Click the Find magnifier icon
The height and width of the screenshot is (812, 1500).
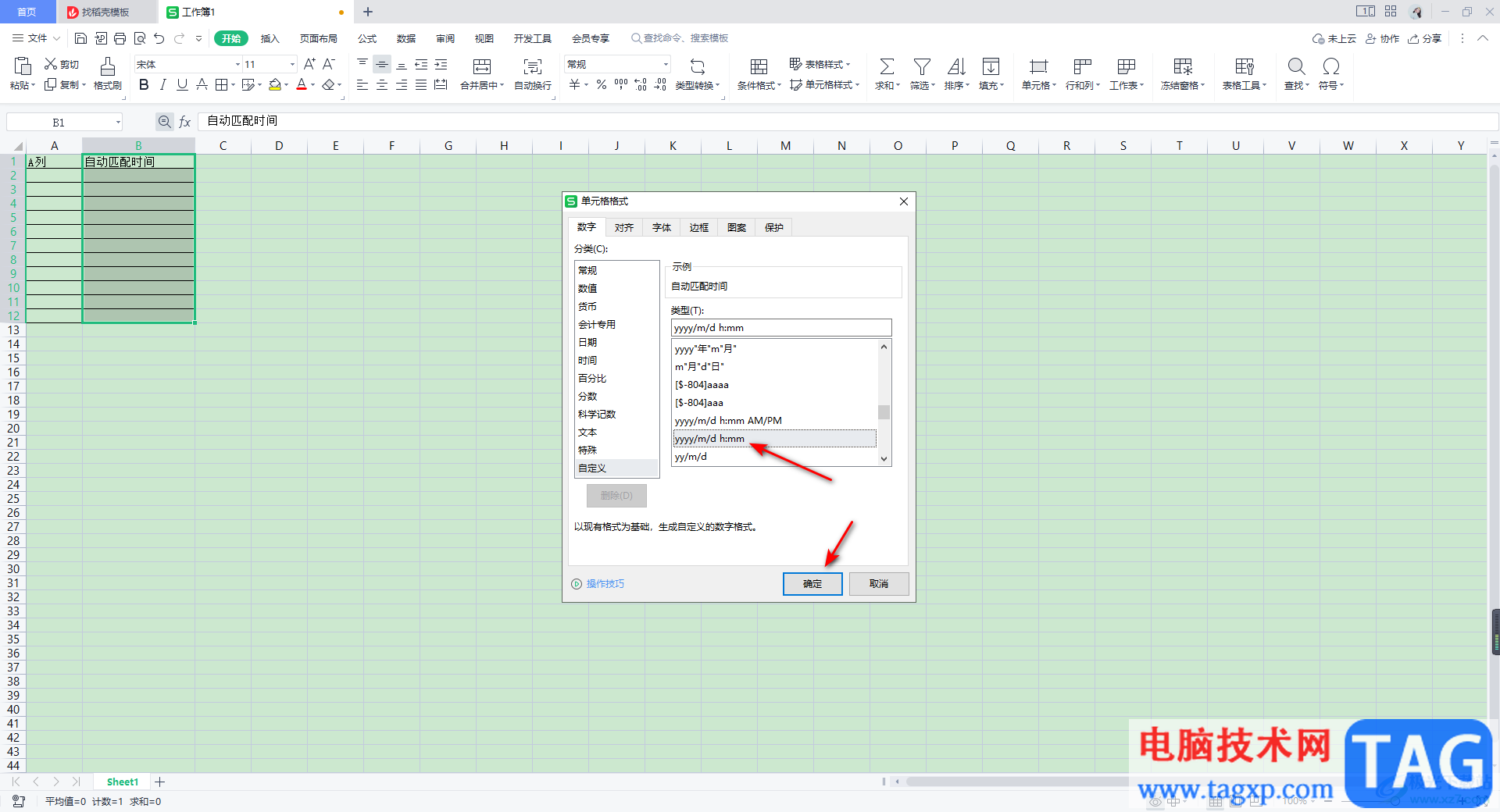pos(1296,66)
